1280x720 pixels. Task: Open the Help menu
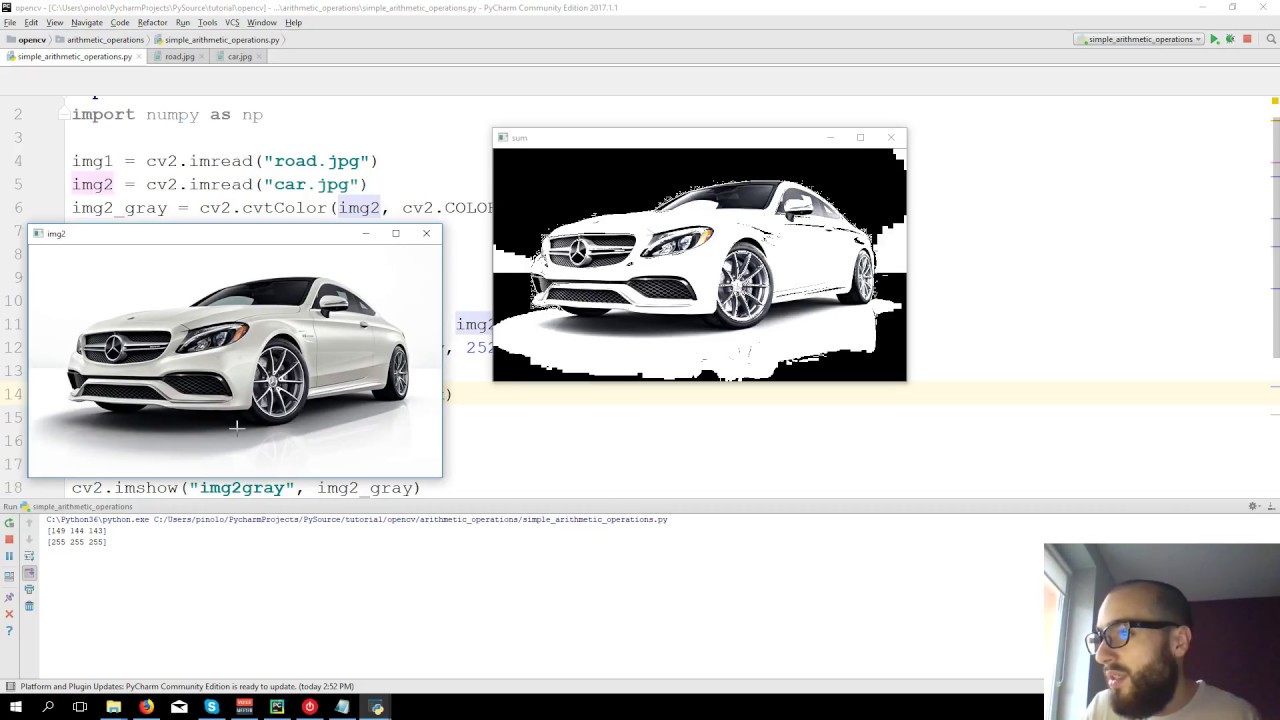pyautogui.click(x=293, y=22)
